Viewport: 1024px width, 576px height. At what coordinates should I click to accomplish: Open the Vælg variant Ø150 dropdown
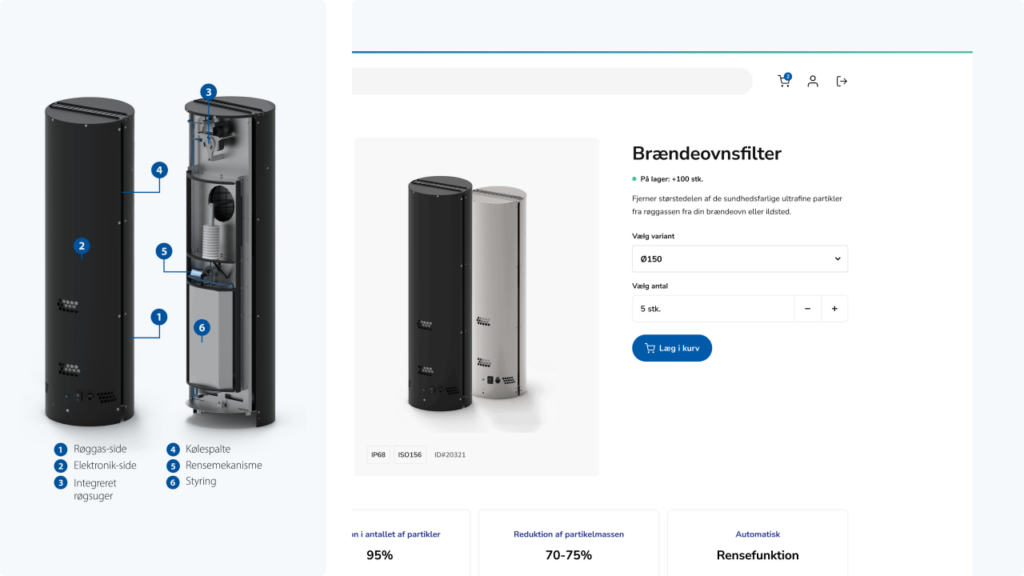pyautogui.click(x=740, y=259)
